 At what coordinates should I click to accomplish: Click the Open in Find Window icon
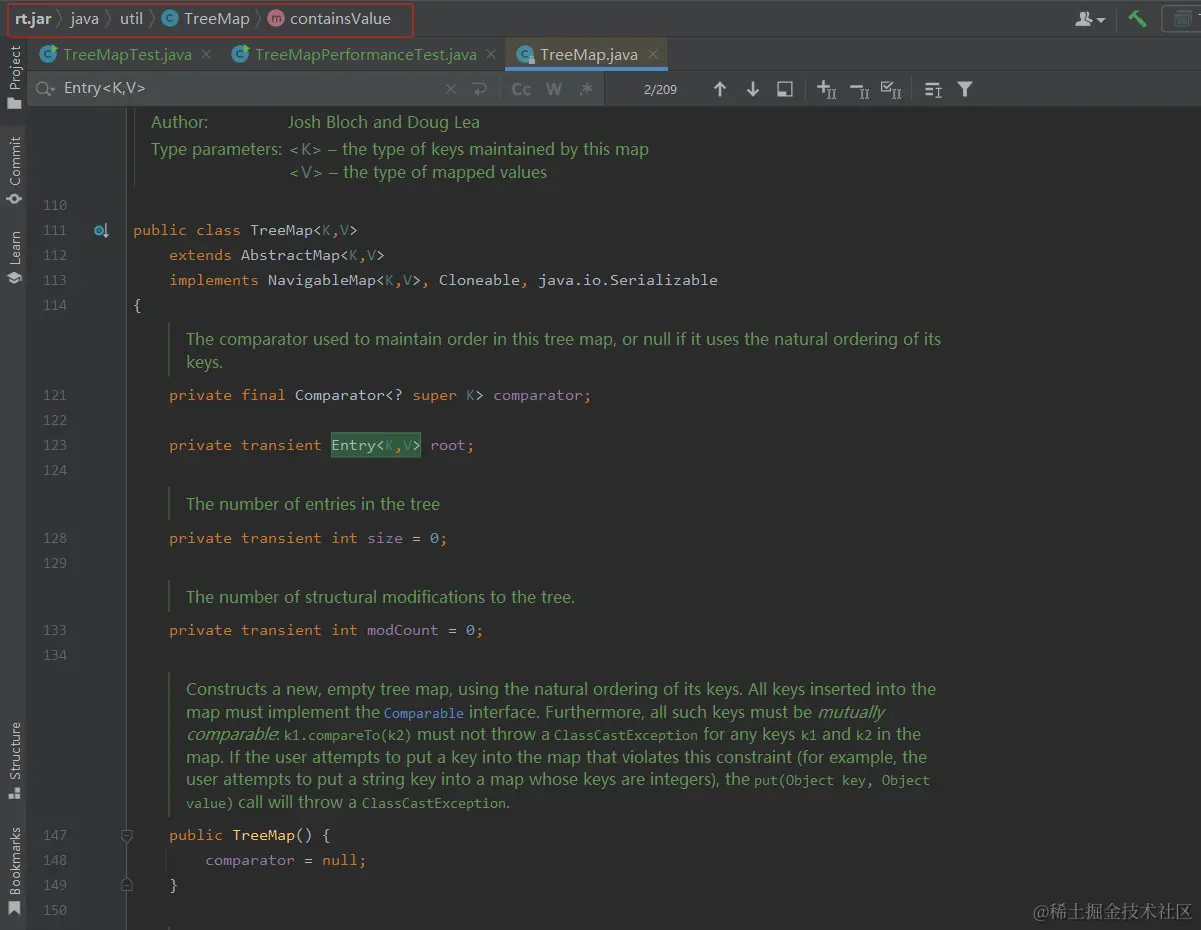[785, 89]
